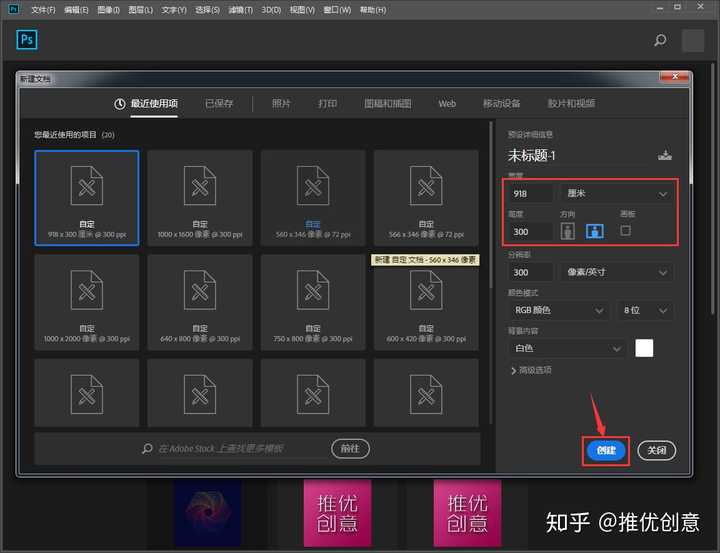Select preset 640 x 800 像素 @ 300 ppi
The height and width of the screenshot is (553, 720).
pyautogui.click(x=200, y=303)
